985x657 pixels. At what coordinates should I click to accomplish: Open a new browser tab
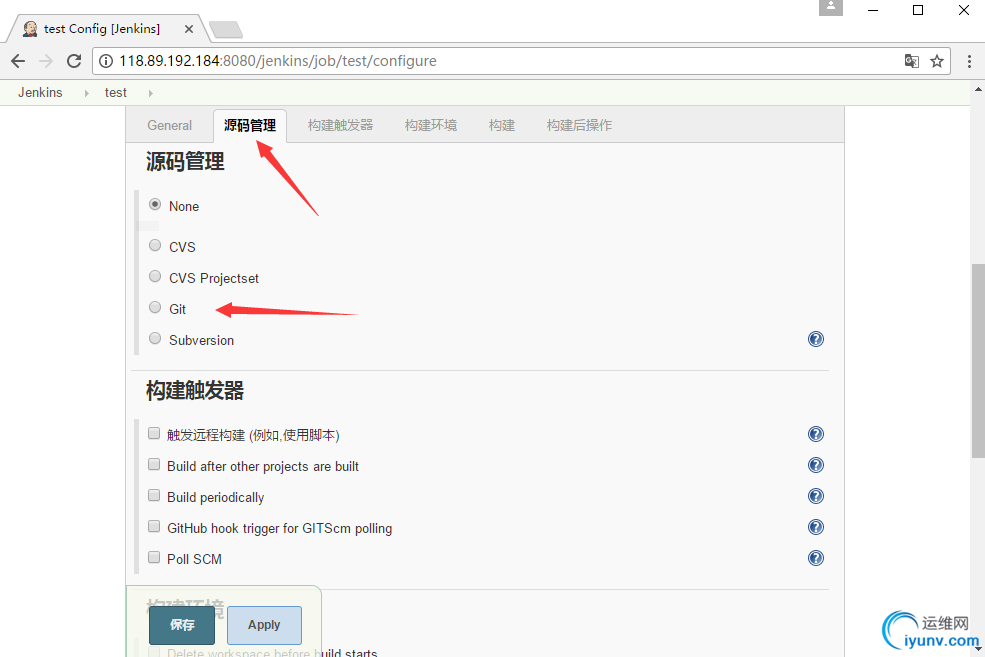point(226,30)
